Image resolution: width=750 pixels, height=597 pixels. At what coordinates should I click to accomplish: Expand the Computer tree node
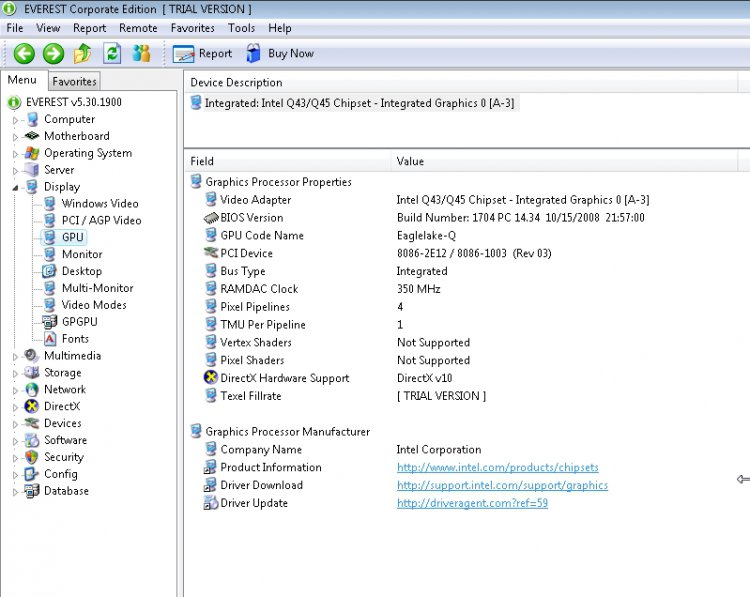[x=15, y=120]
